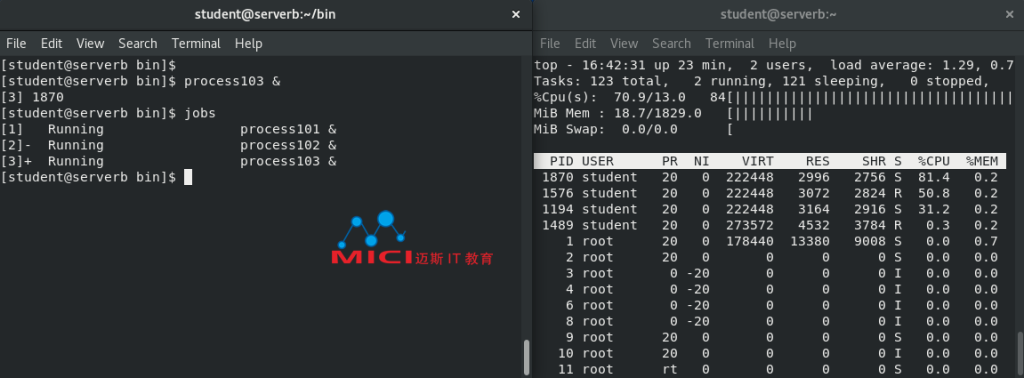Click the 9008 SHR value

[870, 241]
